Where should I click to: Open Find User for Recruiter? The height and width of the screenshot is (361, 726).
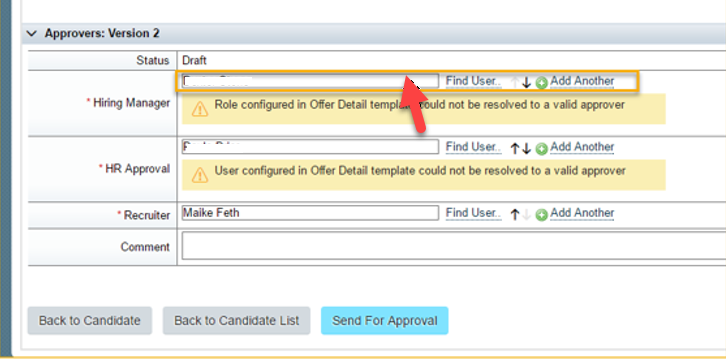pyautogui.click(x=473, y=213)
